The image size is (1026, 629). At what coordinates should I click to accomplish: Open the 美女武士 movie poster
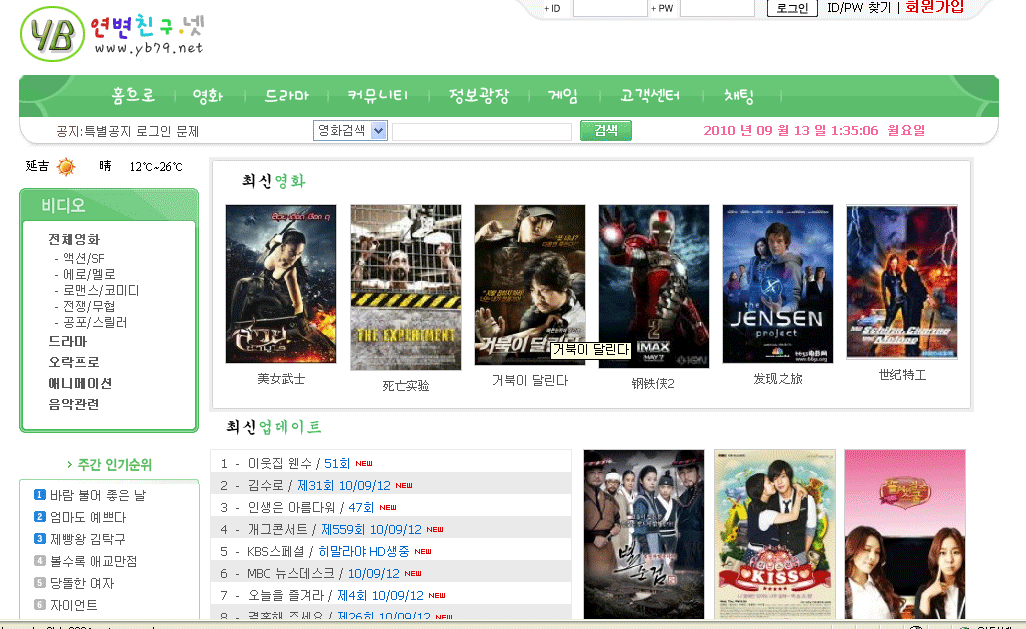tap(281, 284)
